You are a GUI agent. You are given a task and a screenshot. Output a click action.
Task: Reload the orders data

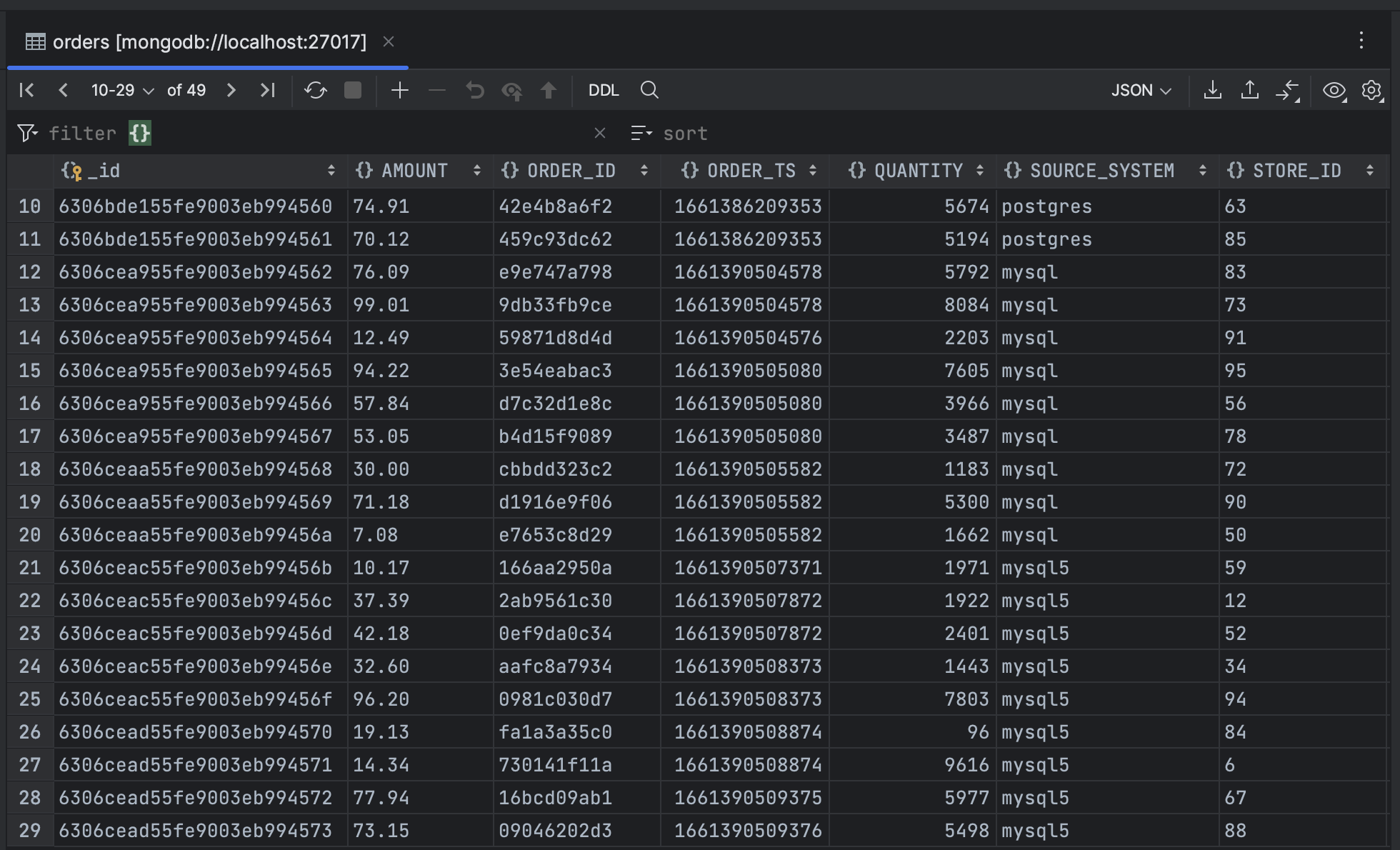(x=315, y=90)
